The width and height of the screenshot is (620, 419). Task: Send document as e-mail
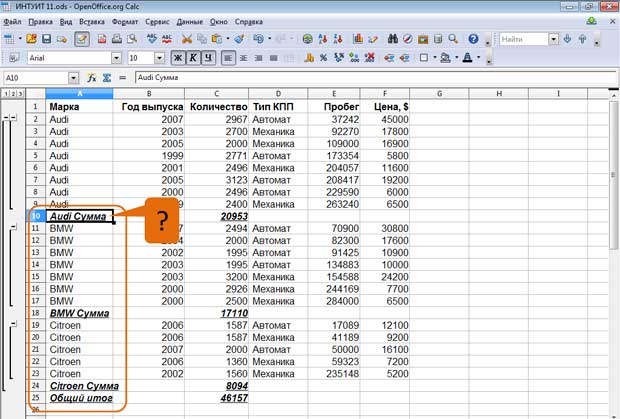(x=61, y=39)
